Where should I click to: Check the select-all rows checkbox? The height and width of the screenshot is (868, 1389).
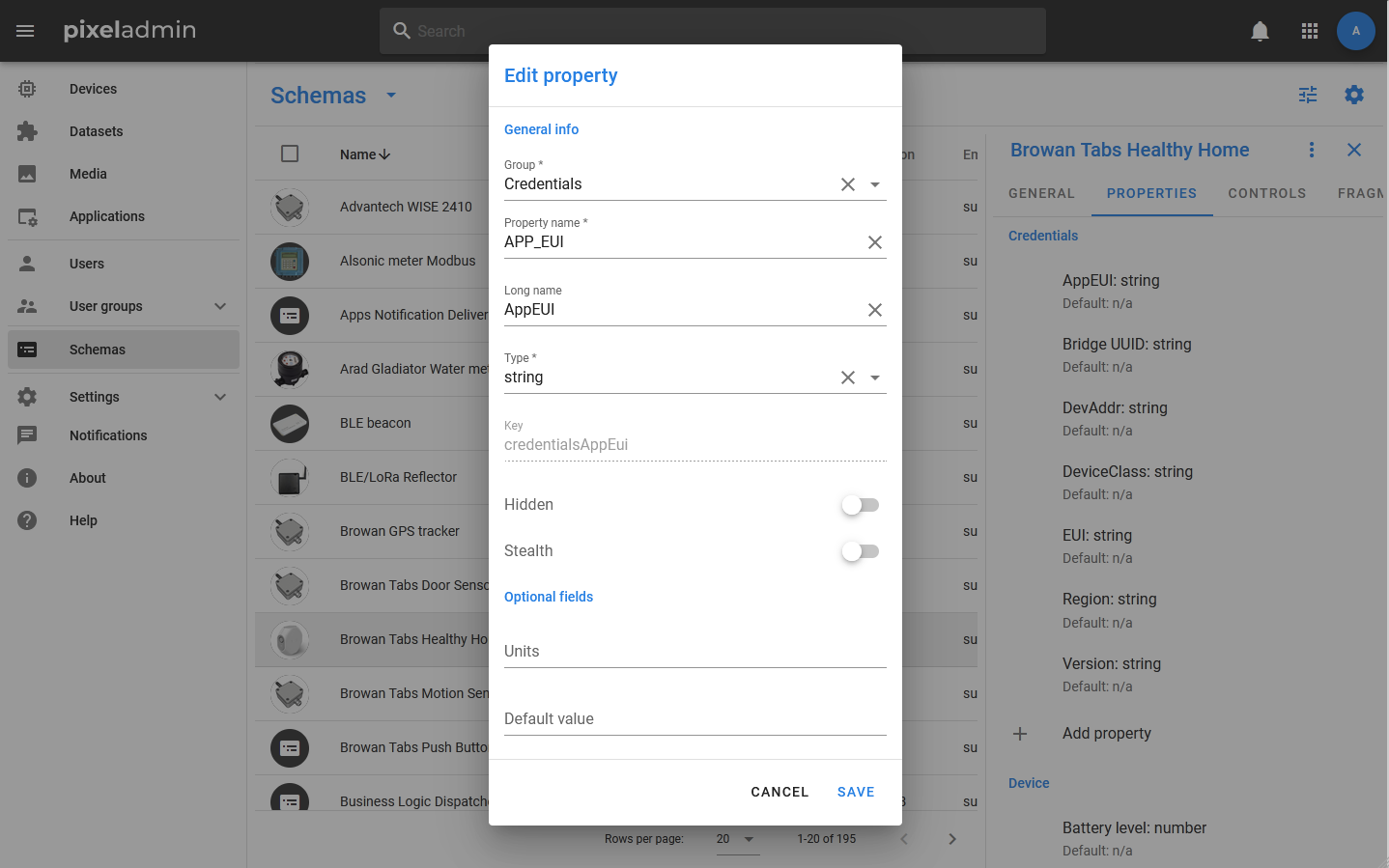point(290,154)
